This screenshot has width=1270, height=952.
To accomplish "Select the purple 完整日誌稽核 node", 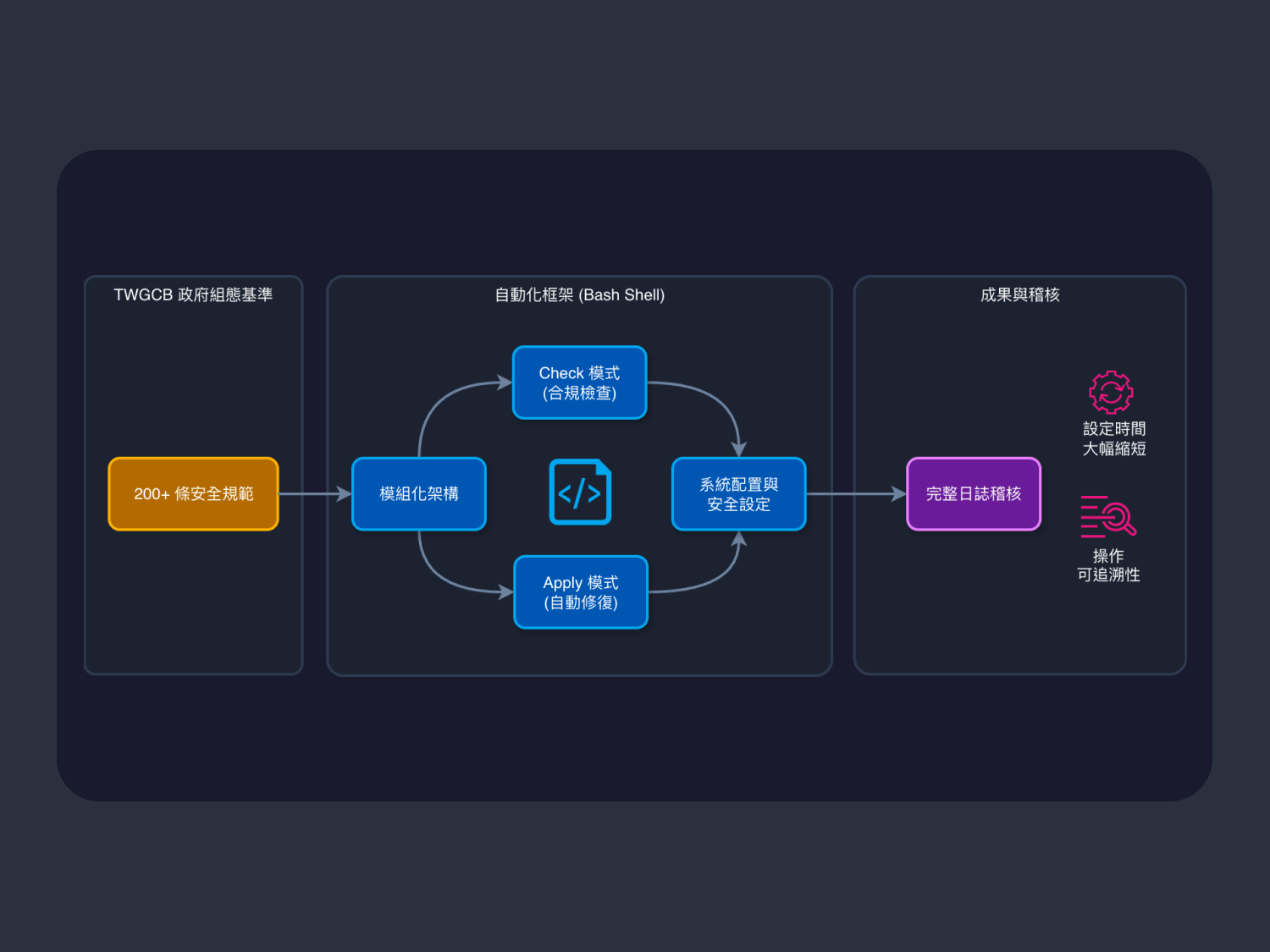I will pos(974,494).
